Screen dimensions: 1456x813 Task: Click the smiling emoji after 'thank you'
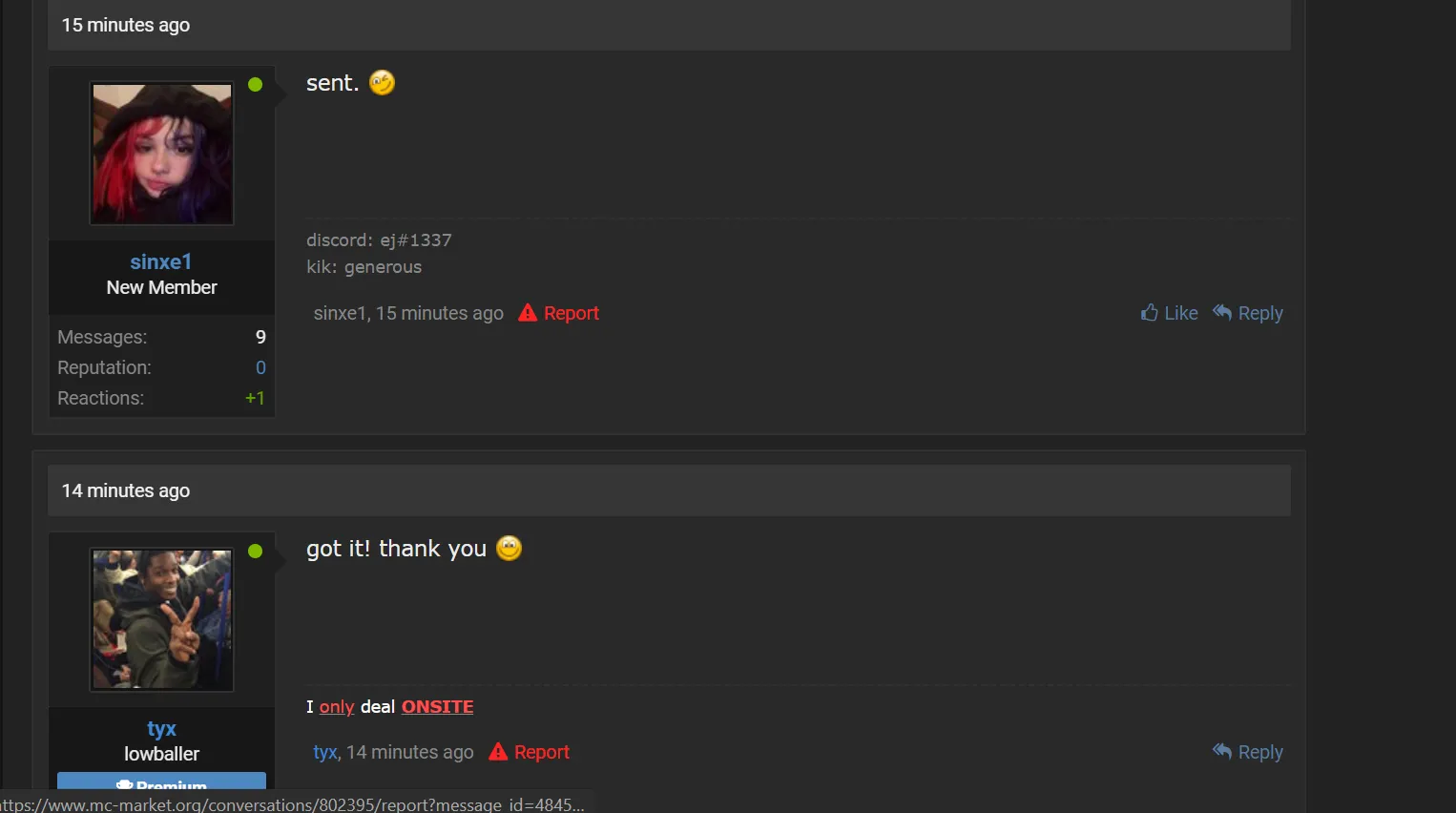click(510, 549)
